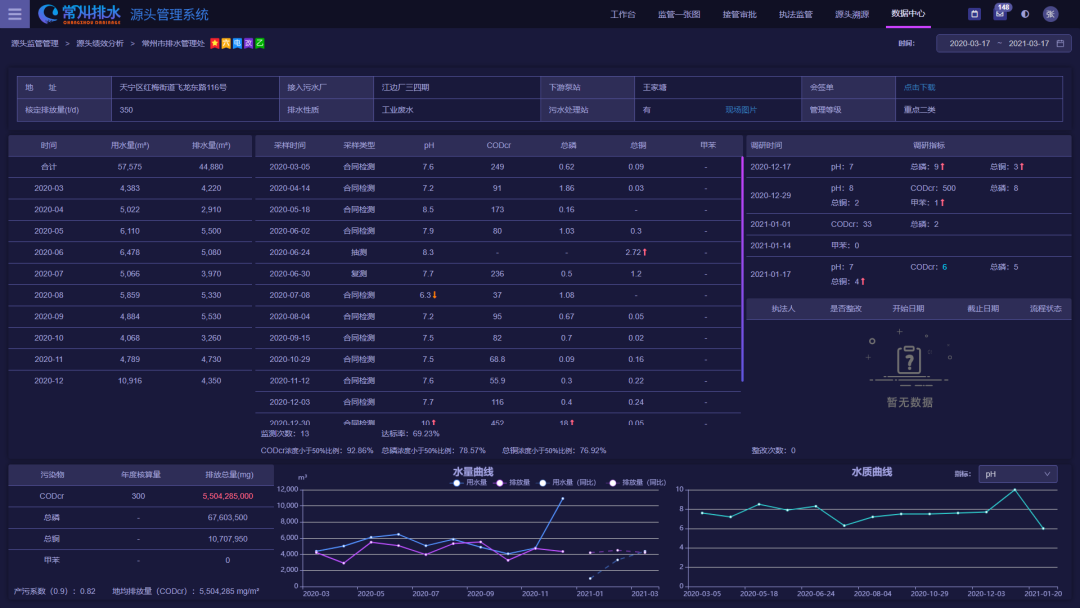Click the 点击下载 link

(x=919, y=88)
